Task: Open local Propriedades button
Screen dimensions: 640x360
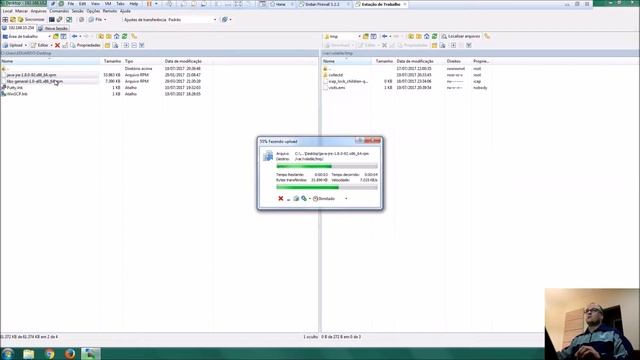Action: [x=85, y=45]
